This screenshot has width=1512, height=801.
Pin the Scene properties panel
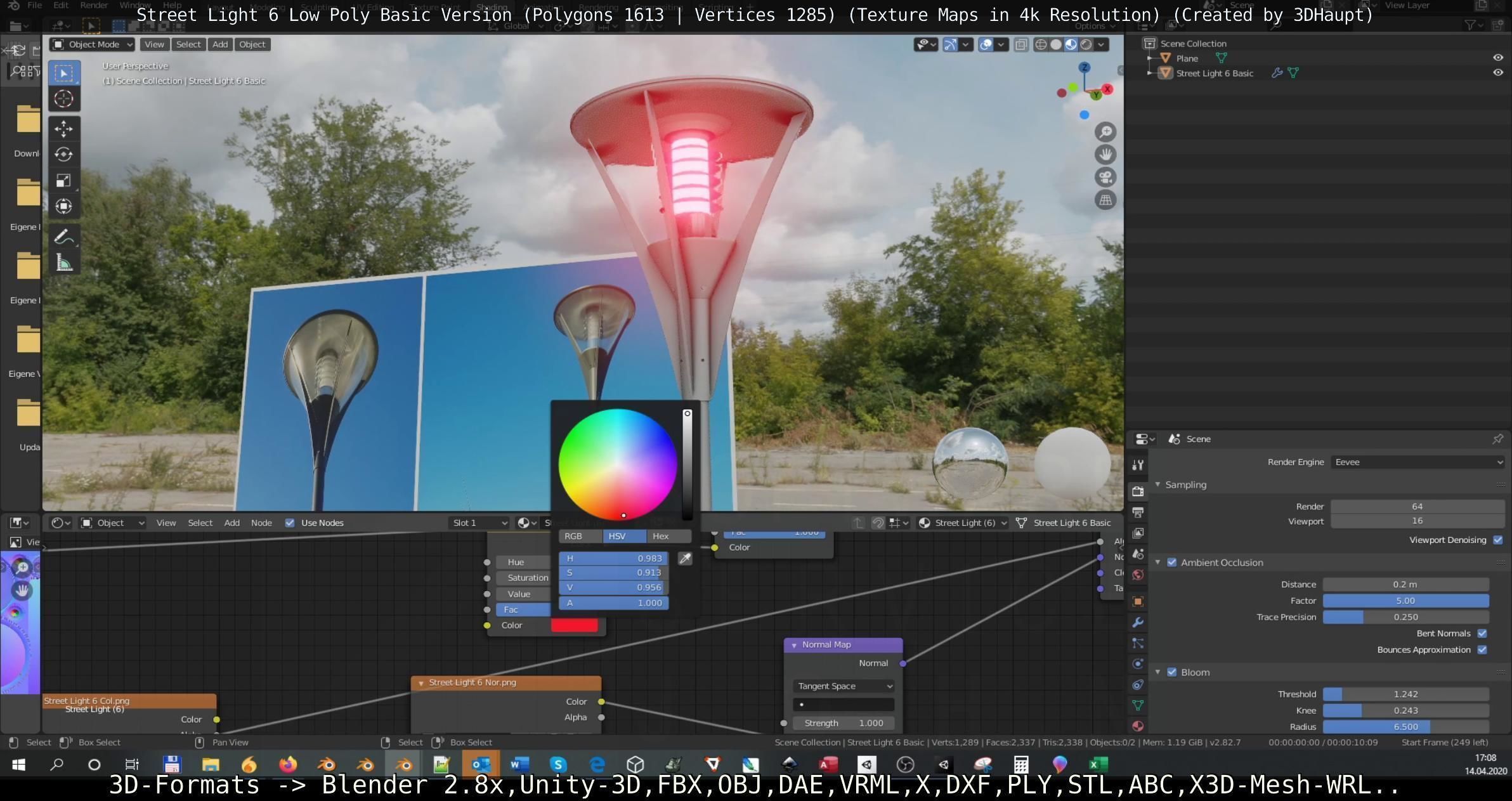click(x=1497, y=439)
